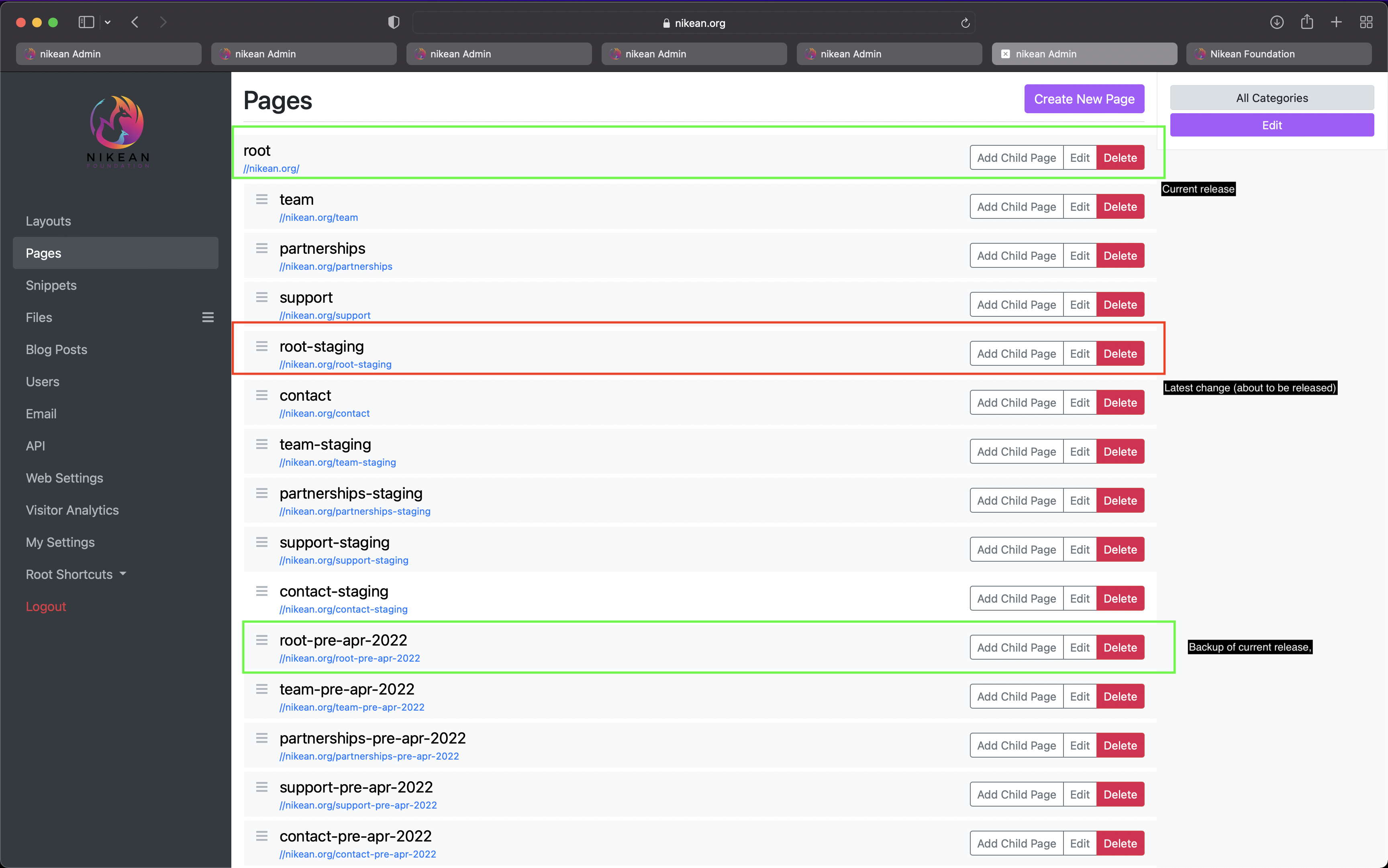Grab the drag handle for contact page
The height and width of the screenshot is (868, 1388).
point(262,395)
